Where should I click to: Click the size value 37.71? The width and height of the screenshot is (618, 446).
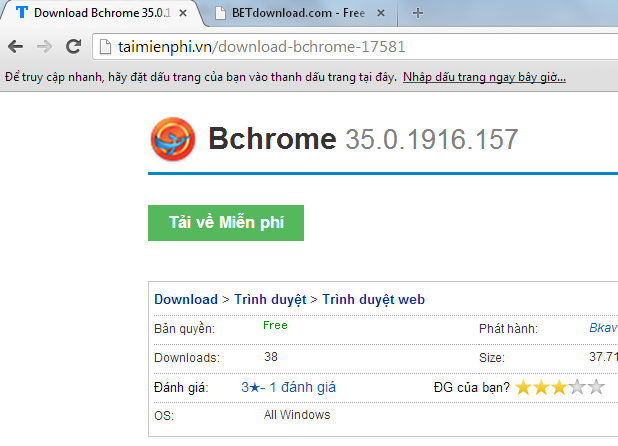coord(603,357)
